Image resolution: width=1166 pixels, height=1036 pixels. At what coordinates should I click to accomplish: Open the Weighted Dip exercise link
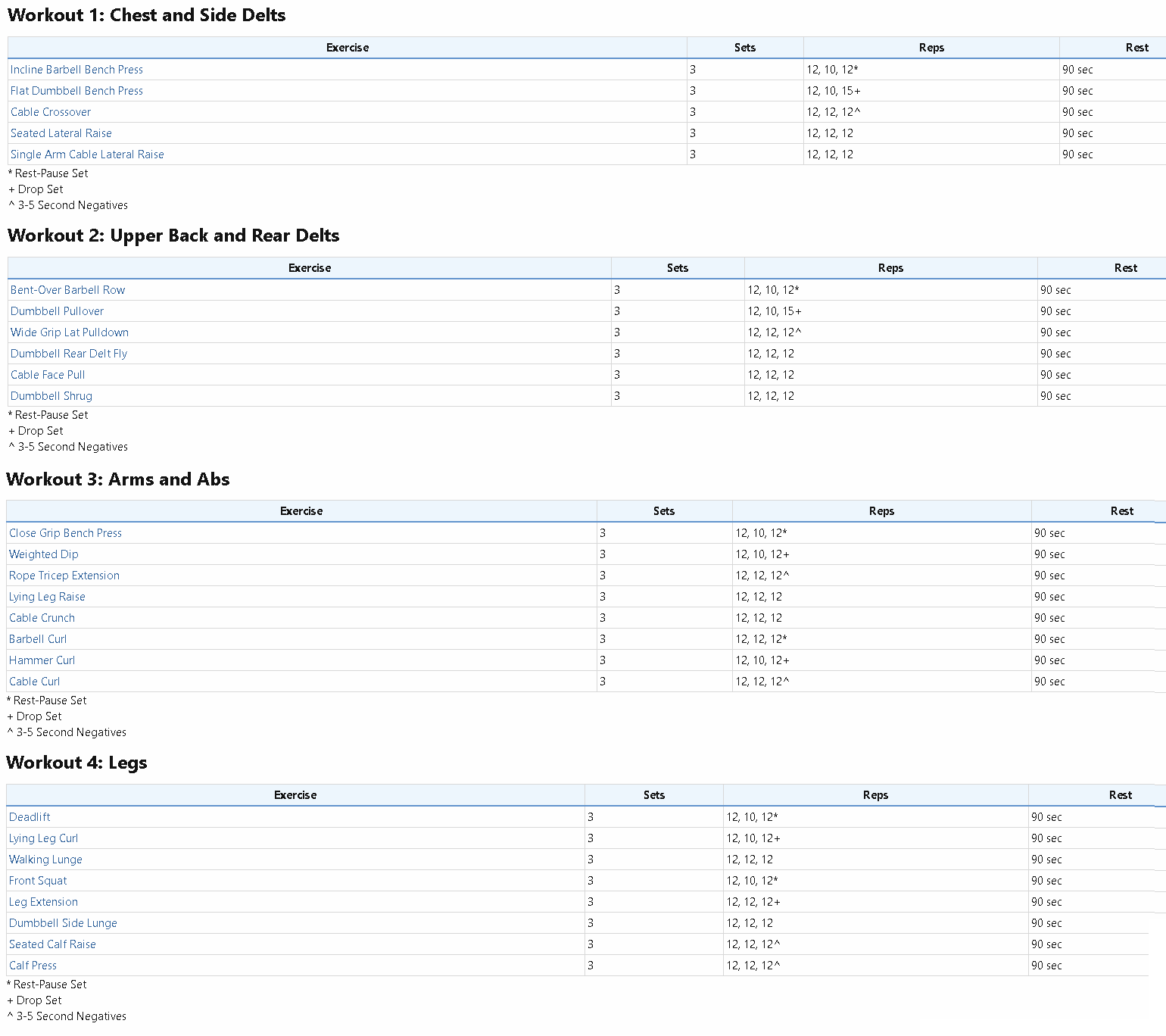click(x=43, y=554)
